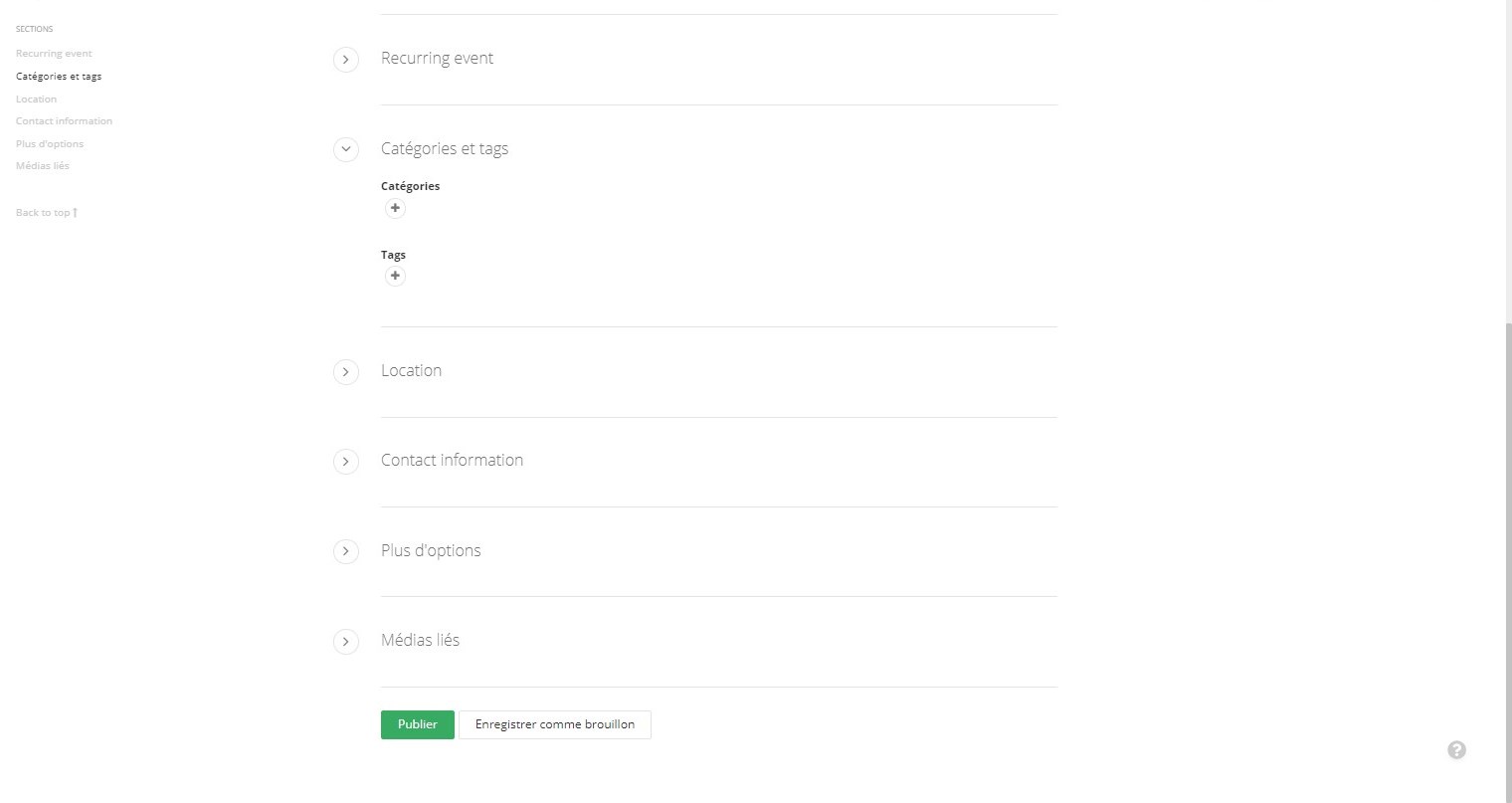Click the plus icon under Tags
1512x803 pixels.
(x=395, y=276)
